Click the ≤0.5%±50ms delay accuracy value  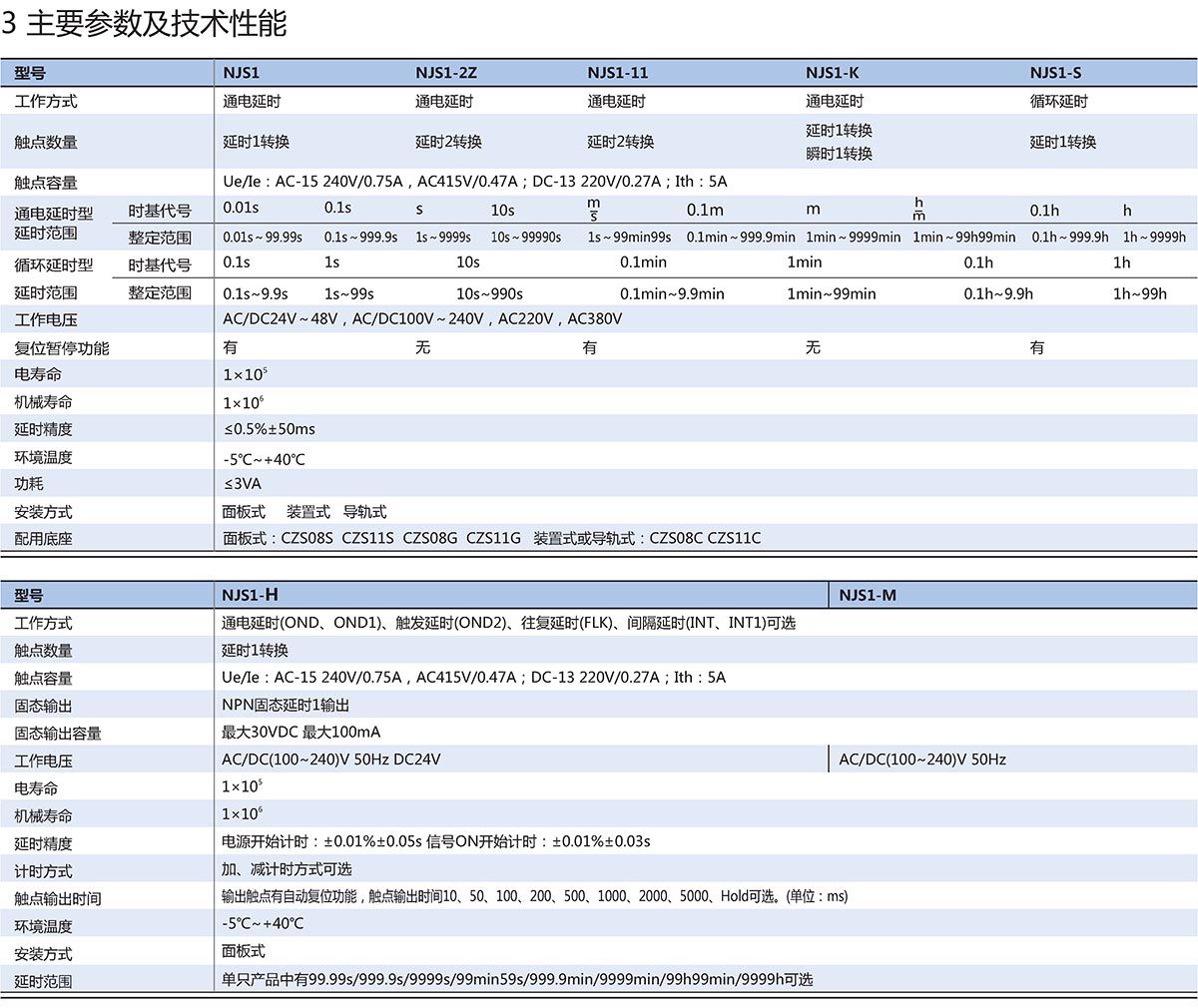pyautogui.click(x=269, y=429)
